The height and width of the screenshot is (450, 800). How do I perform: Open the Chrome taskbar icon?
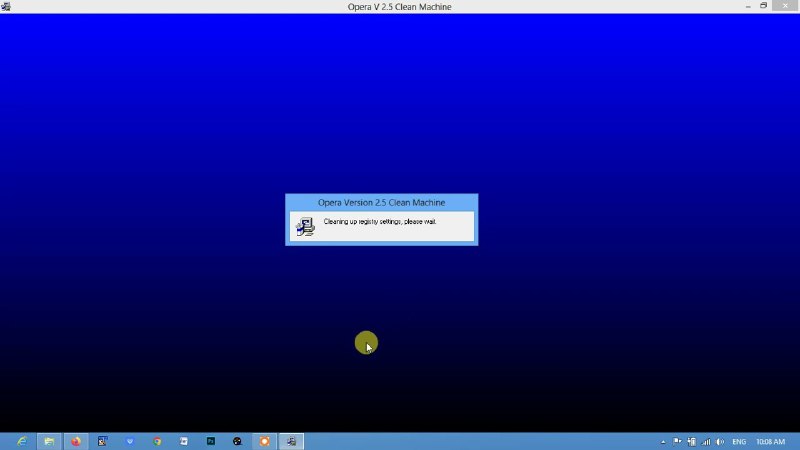point(157,441)
